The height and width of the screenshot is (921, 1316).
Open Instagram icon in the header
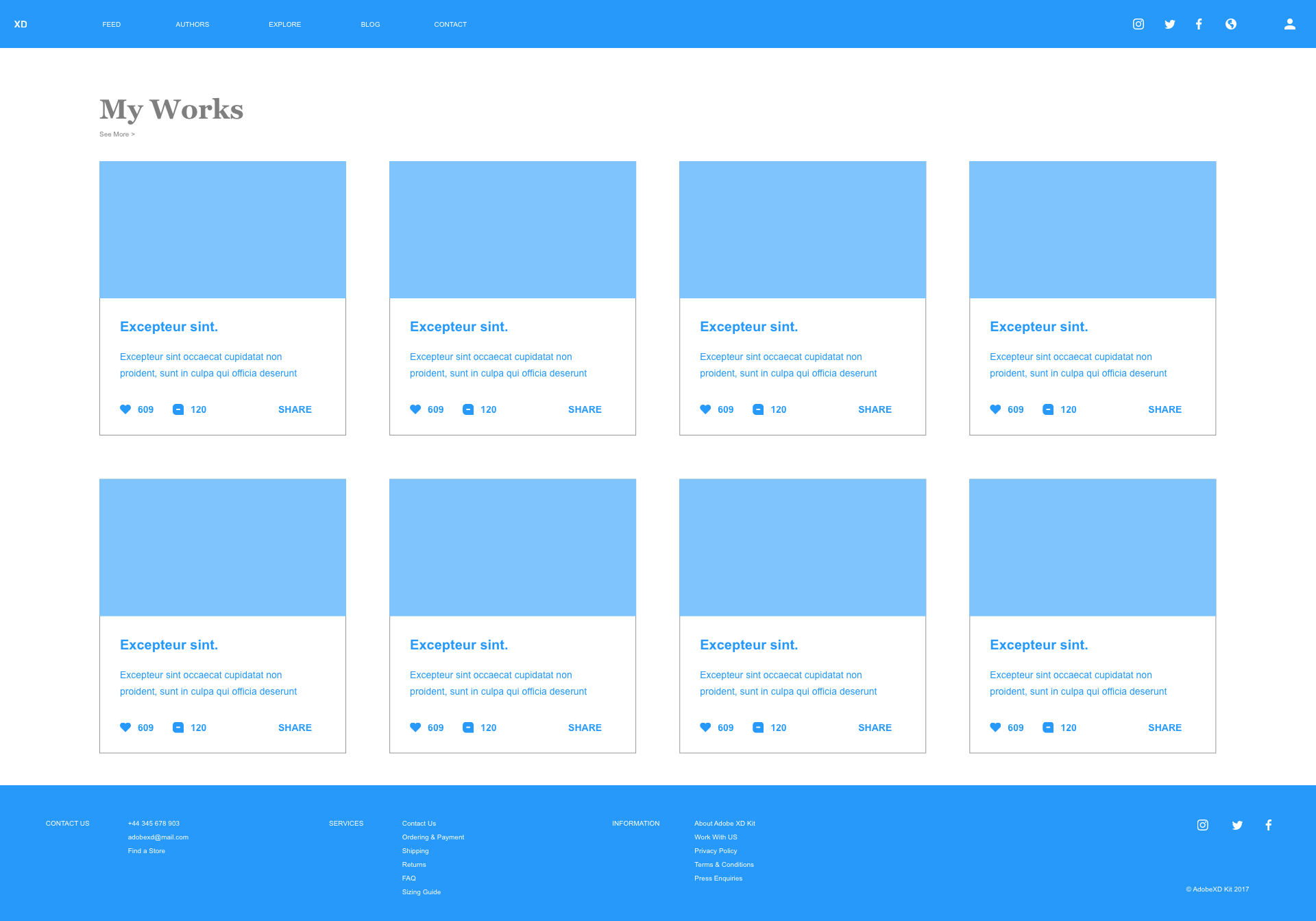click(x=1138, y=24)
